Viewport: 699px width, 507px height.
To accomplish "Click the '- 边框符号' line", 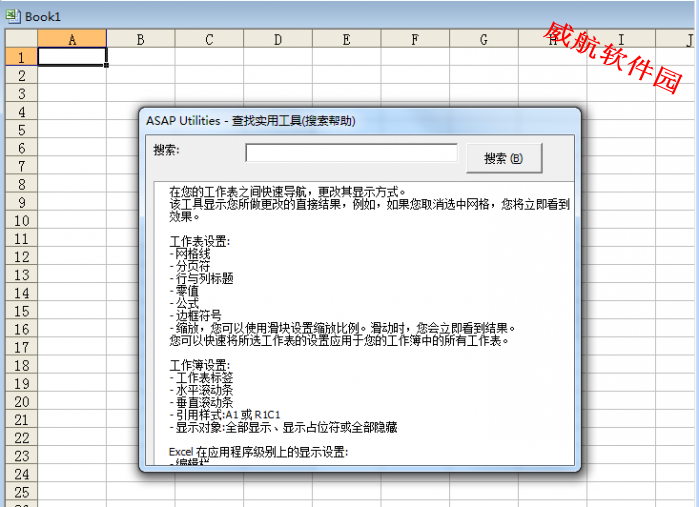I will click(196, 316).
